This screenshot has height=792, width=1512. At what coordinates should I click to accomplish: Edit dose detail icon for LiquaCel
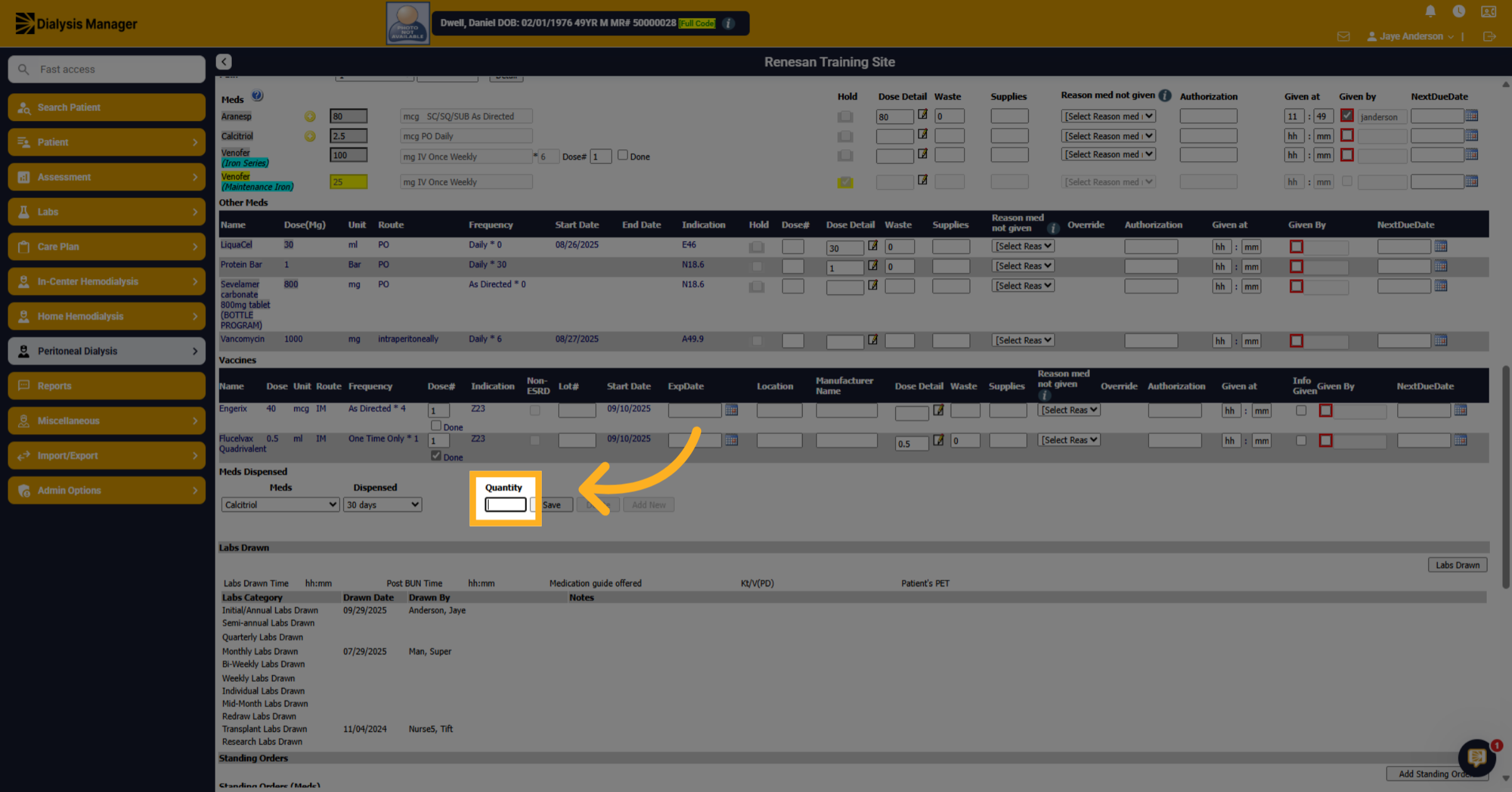[873, 246]
